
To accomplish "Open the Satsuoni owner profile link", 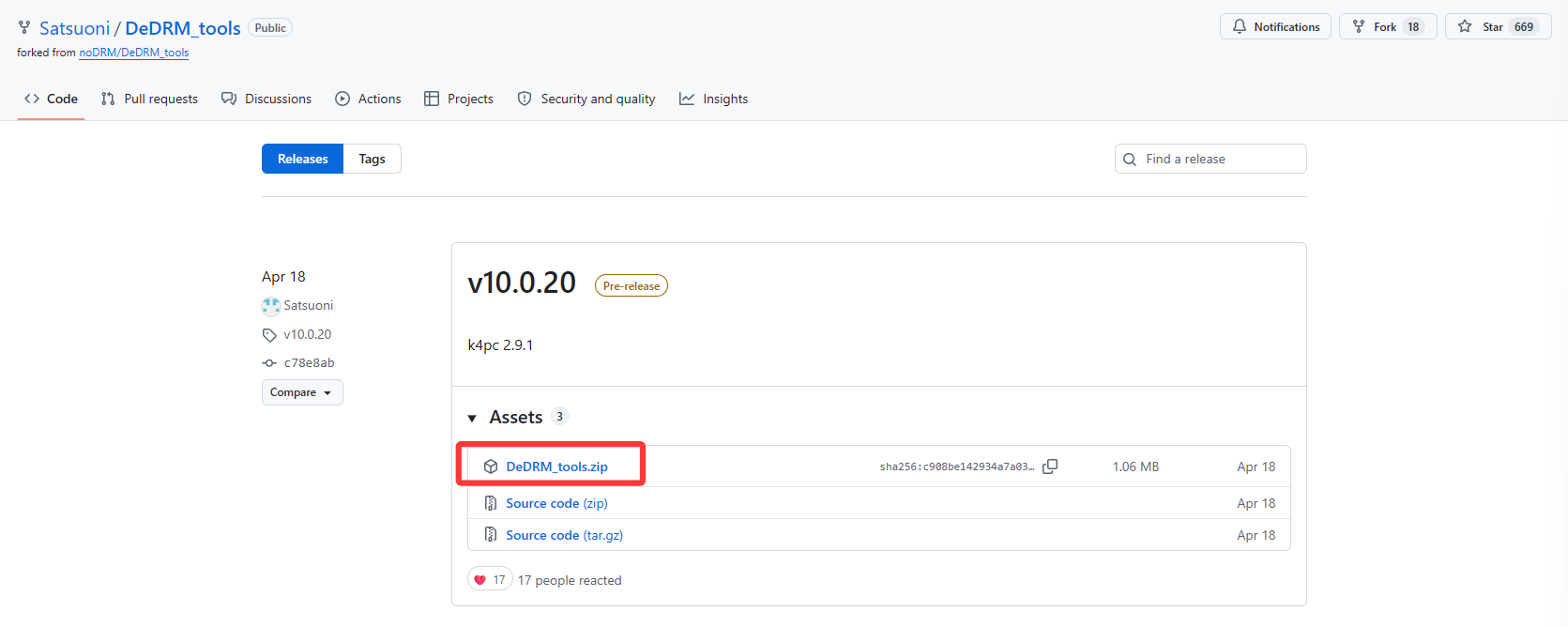I will [x=74, y=28].
